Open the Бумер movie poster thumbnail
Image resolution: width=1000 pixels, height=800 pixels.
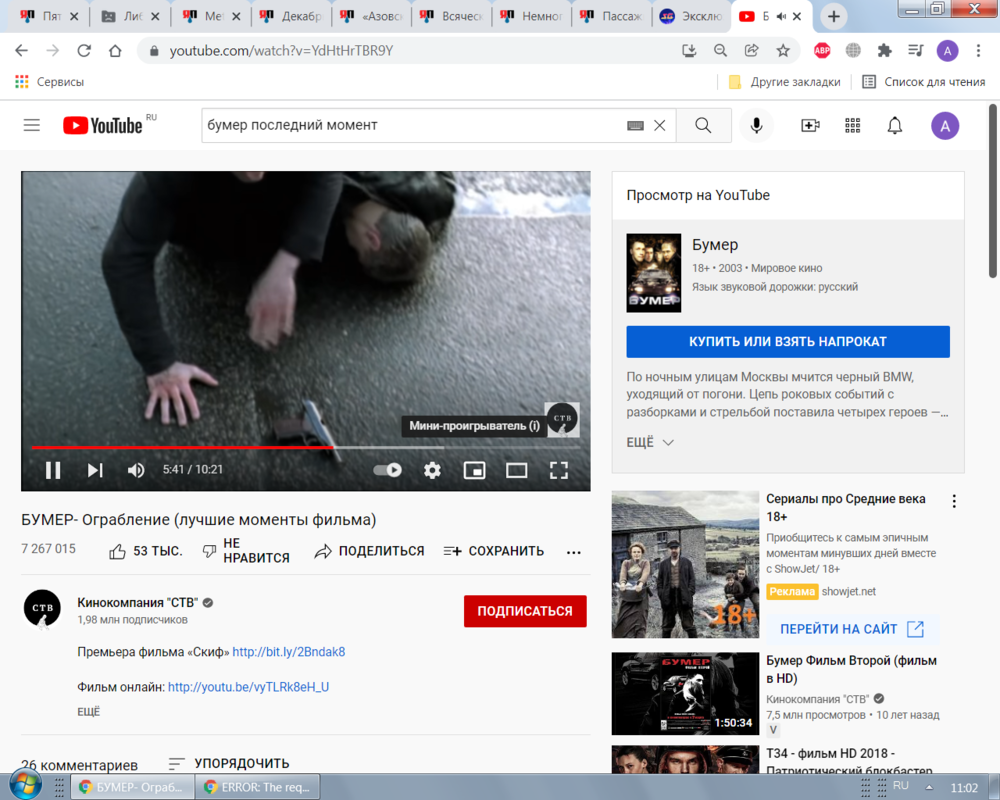click(x=654, y=273)
